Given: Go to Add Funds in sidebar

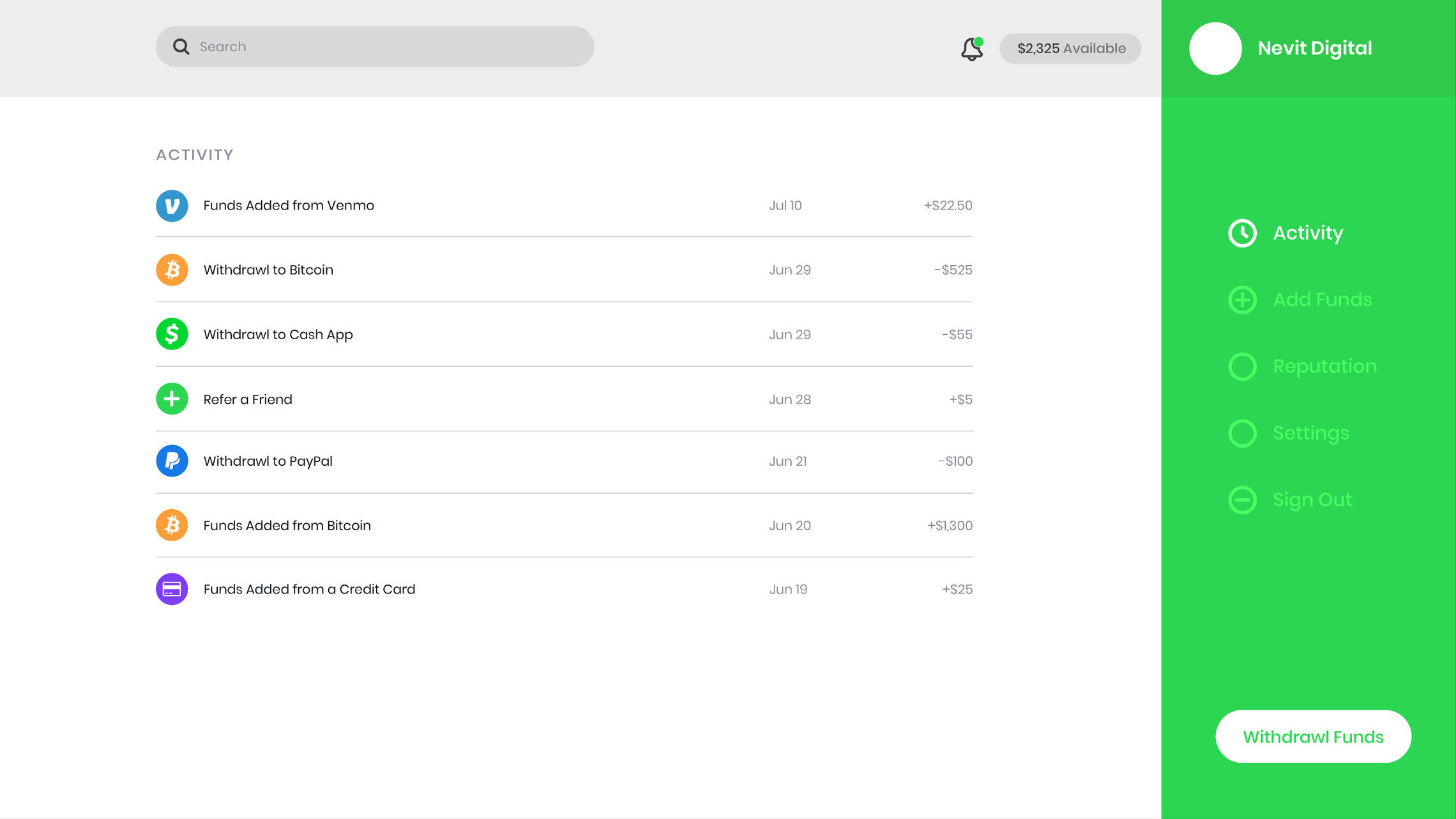Looking at the screenshot, I should [x=1321, y=300].
